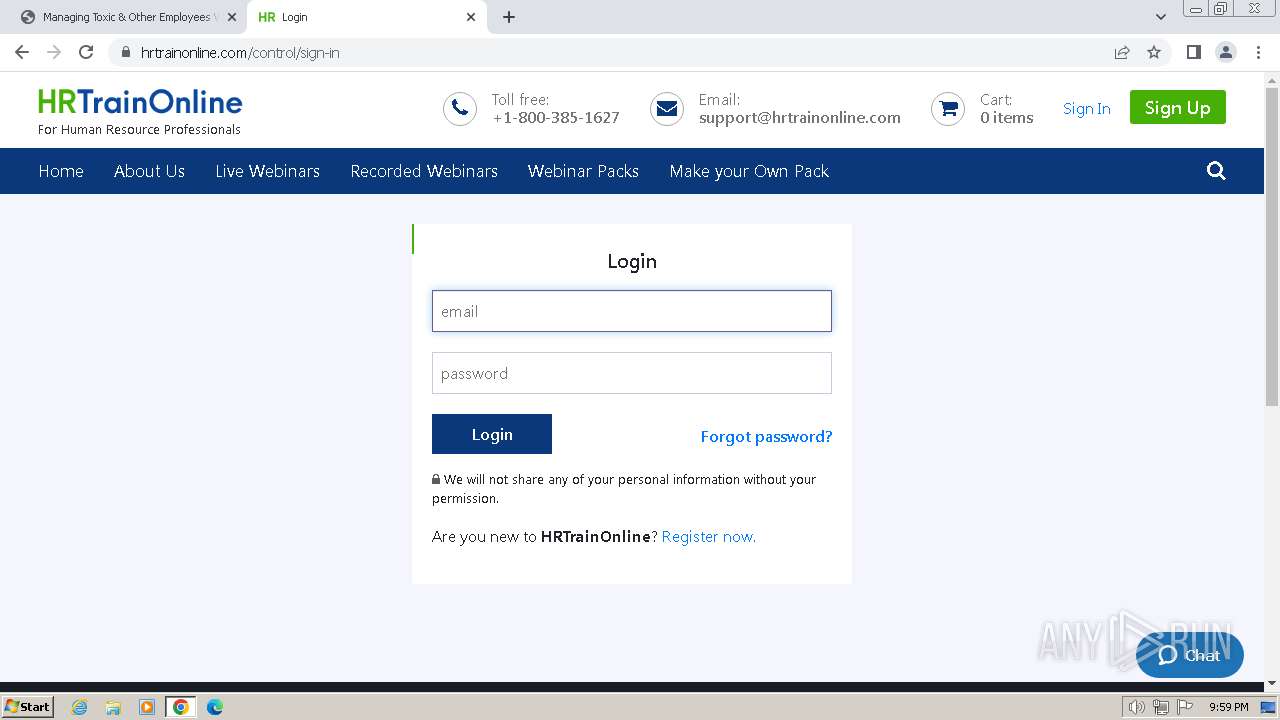This screenshot has width=1280, height=720.
Task: Open Chrome three-dot menu
Action: pos(1259,52)
